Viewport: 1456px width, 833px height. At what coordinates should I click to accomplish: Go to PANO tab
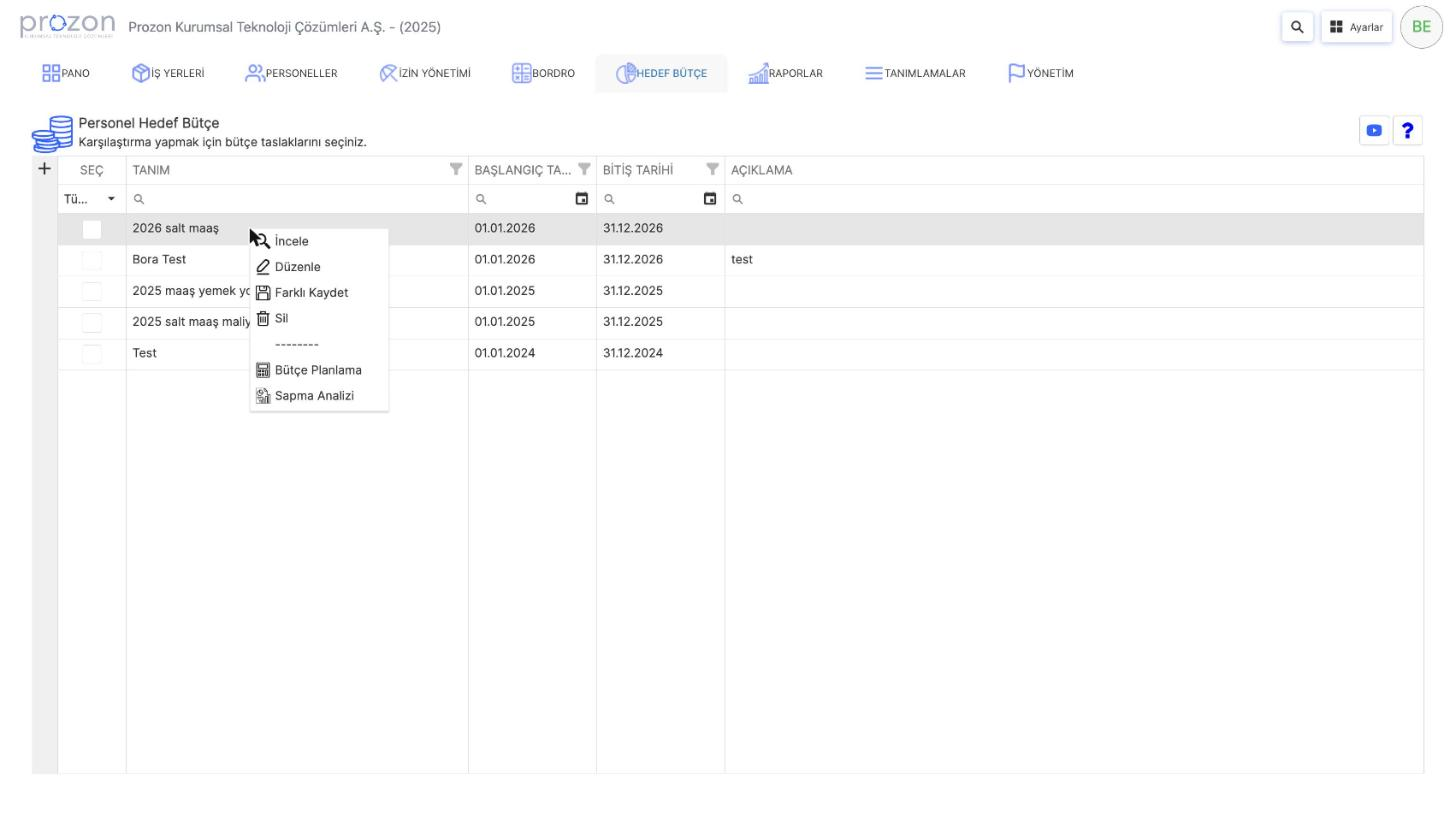point(66,73)
